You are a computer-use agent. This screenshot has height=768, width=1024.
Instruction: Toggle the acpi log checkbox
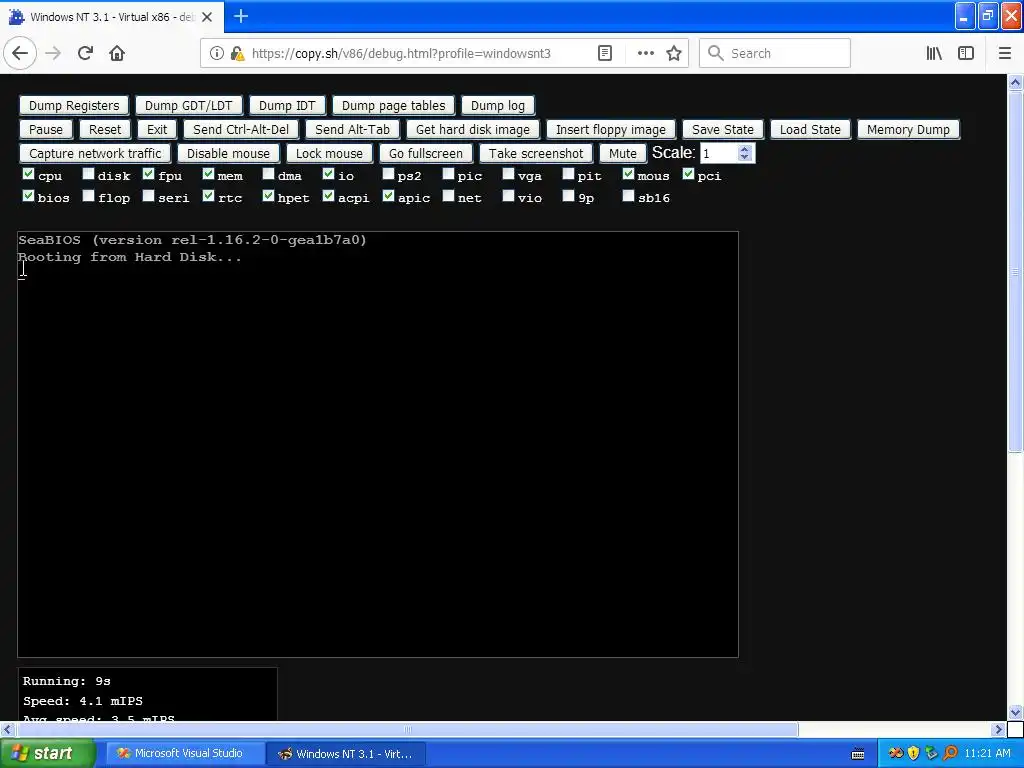pyautogui.click(x=328, y=196)
